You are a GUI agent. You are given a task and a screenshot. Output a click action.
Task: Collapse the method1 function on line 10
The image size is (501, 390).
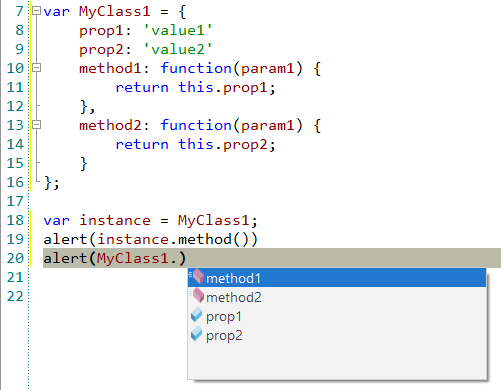pyautogui.click(x=36, y=68)
